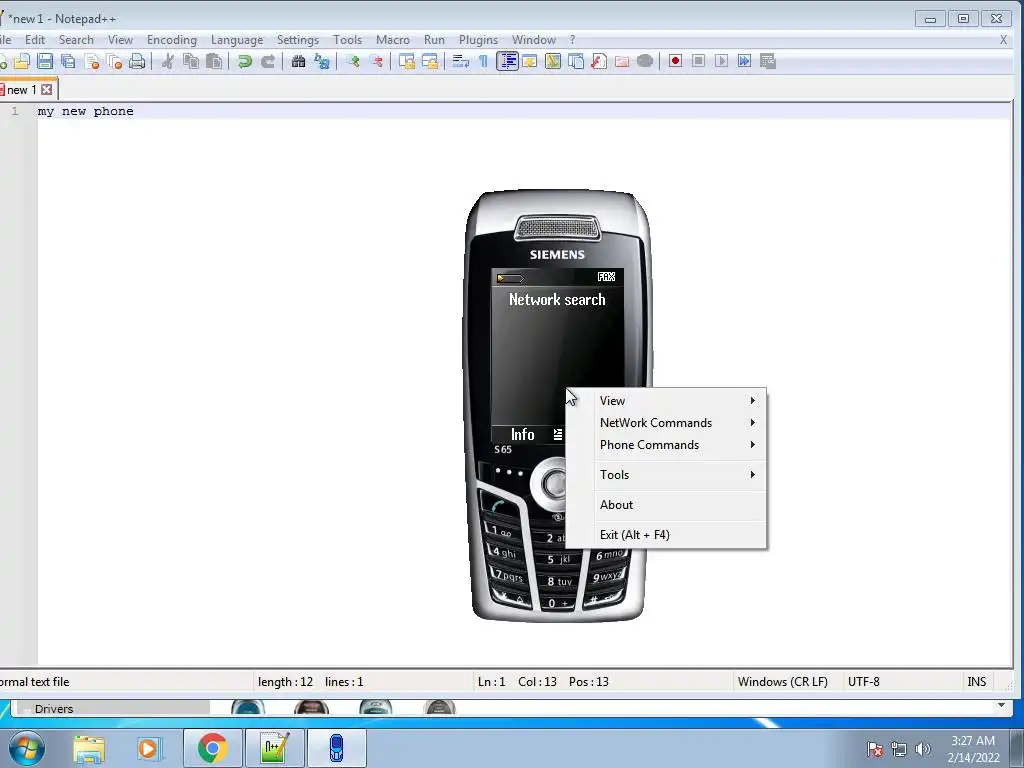Open the Run menu
The image size is (1024, 768).
point(434,40)
